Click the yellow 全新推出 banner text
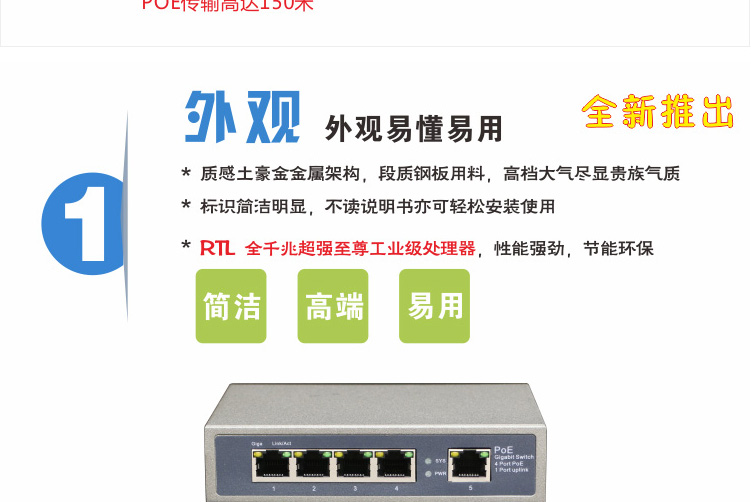 point(658,111)
